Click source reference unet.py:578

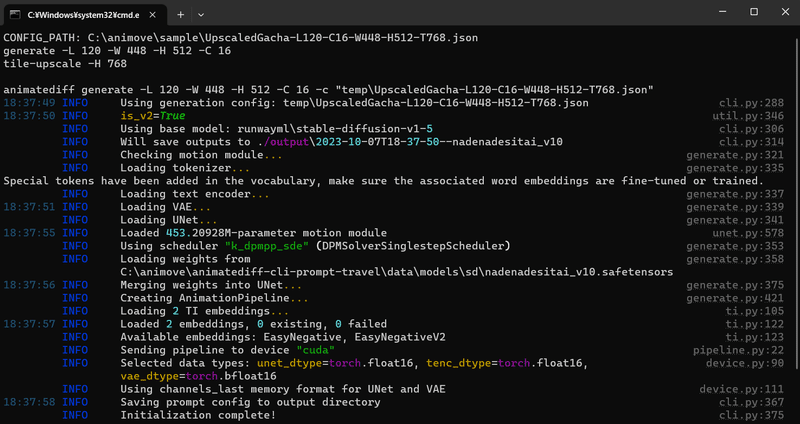pos(748,233)
